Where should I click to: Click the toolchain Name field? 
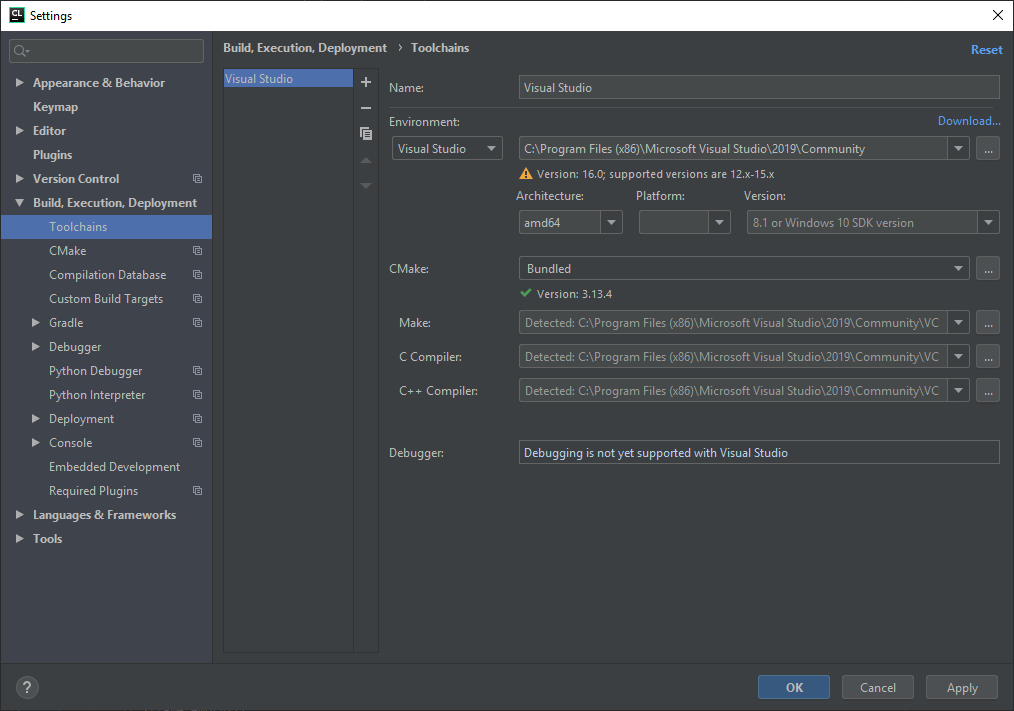pos(759,87)
